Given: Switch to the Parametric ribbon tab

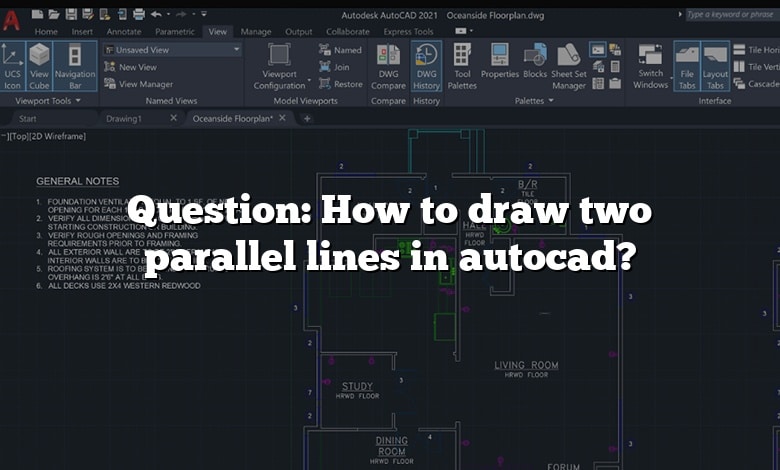Looking at the screenshot, I should (x=175, y=32).
